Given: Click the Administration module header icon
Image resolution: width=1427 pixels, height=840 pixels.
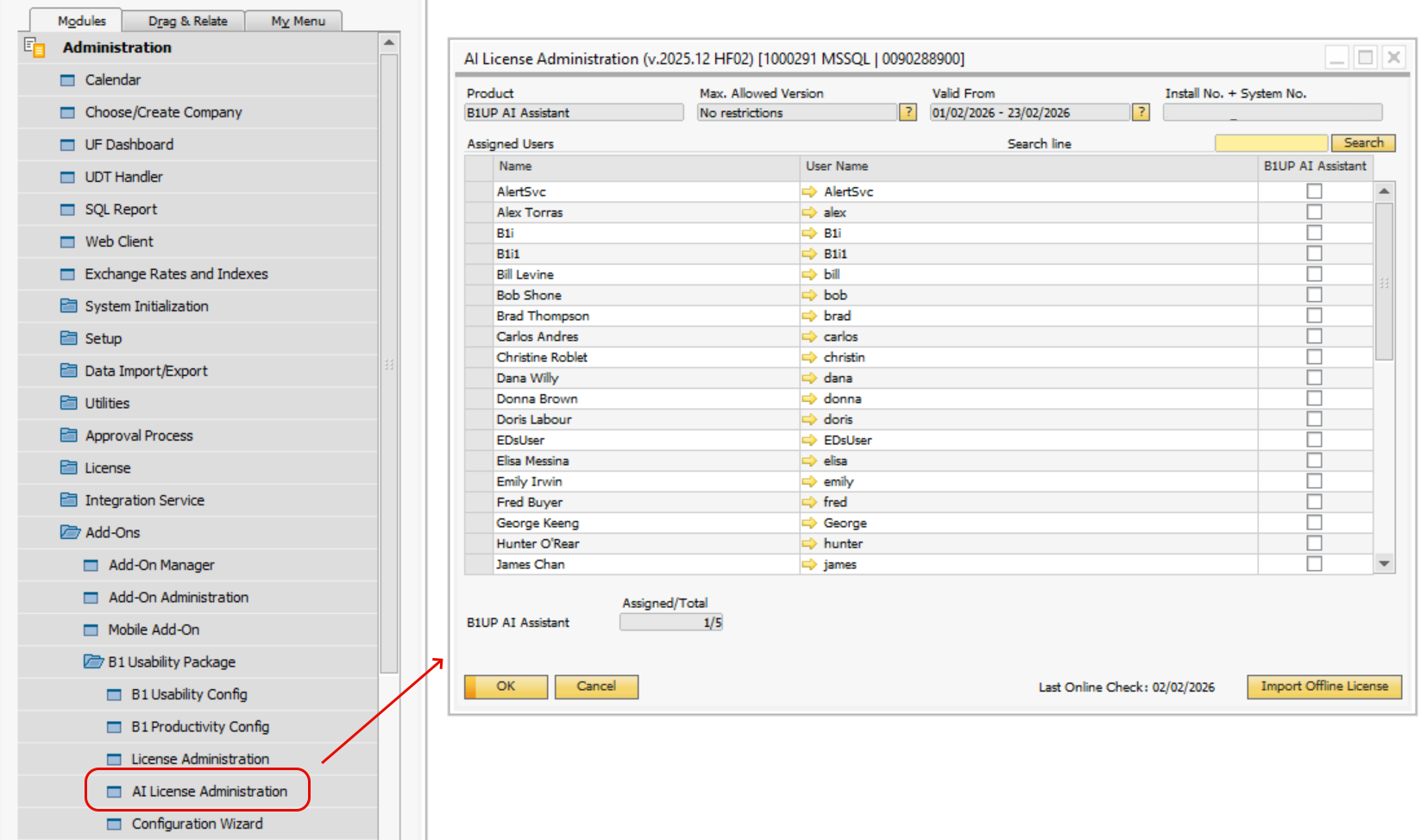Looking at the screenshot, I should pos(35,47).
